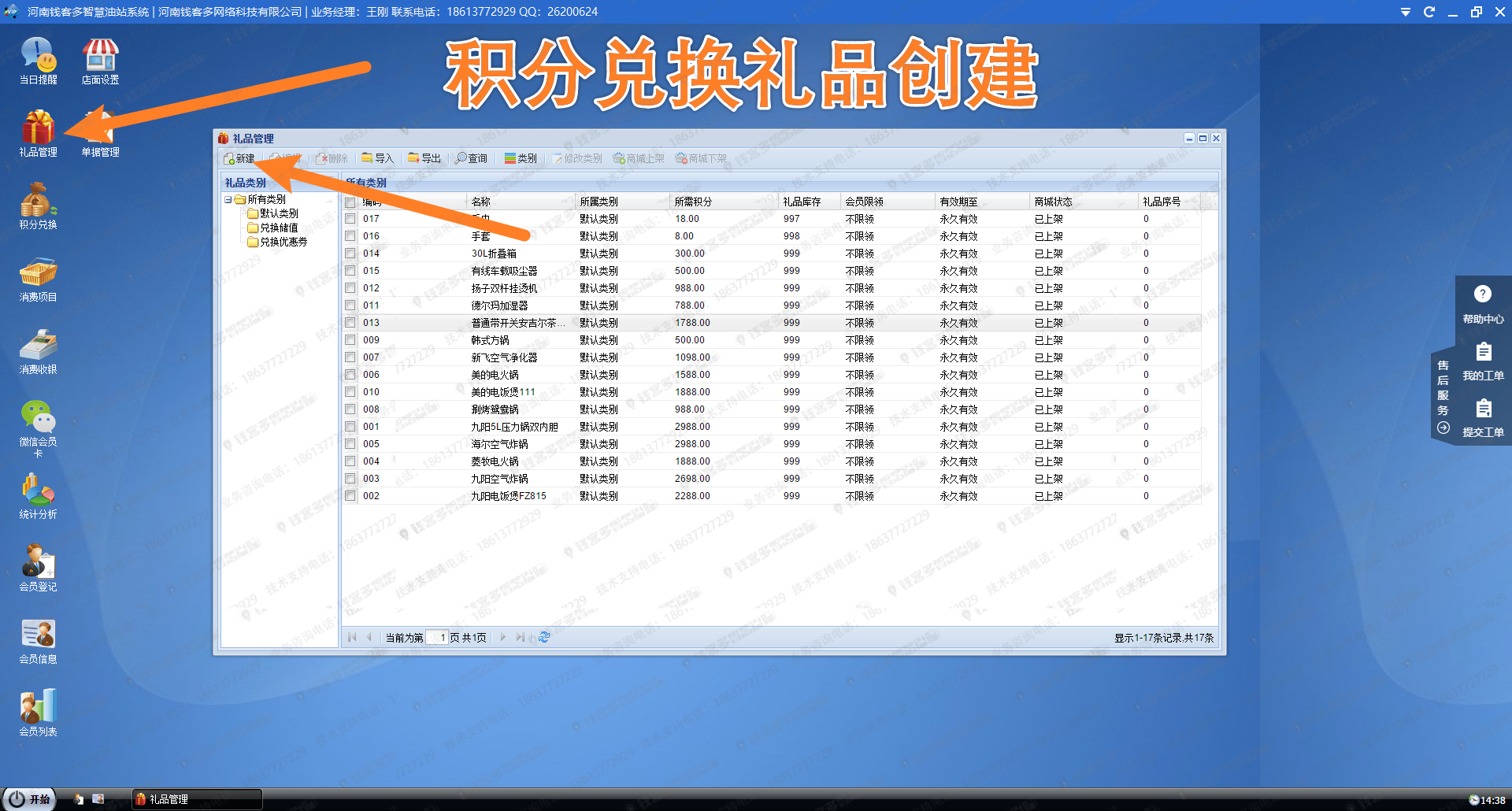Select 兑换优惠券 in the category tree
The image size is (1512, 811).
(283, 242)
